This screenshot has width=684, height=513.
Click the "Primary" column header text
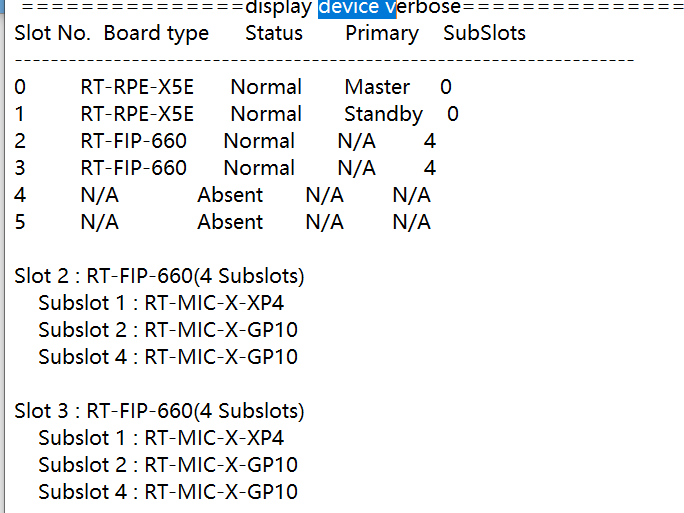click(x=382, y=33)
